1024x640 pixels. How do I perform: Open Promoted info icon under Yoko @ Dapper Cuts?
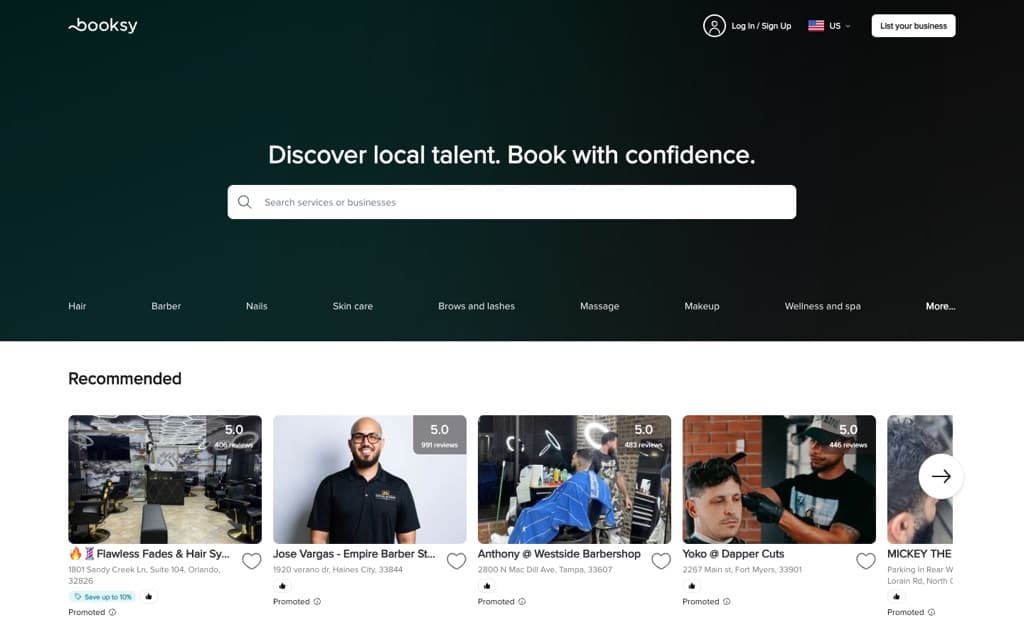(x=727, y=601)
